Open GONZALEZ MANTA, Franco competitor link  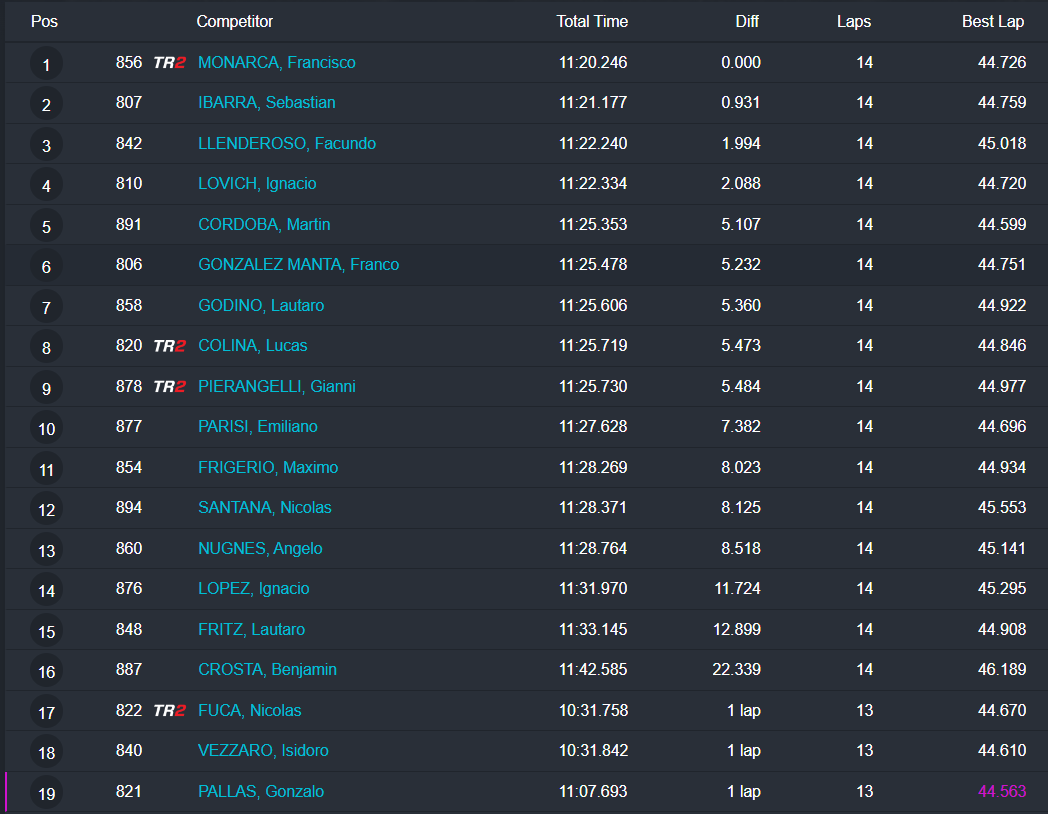[299, 265]
